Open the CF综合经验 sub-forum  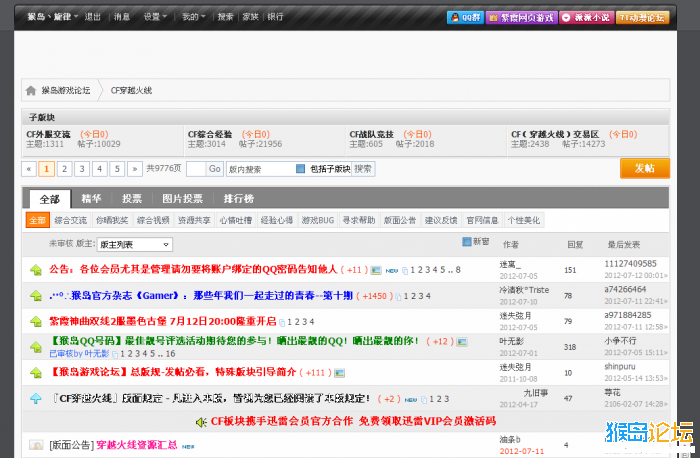click(x=210, y=134)
